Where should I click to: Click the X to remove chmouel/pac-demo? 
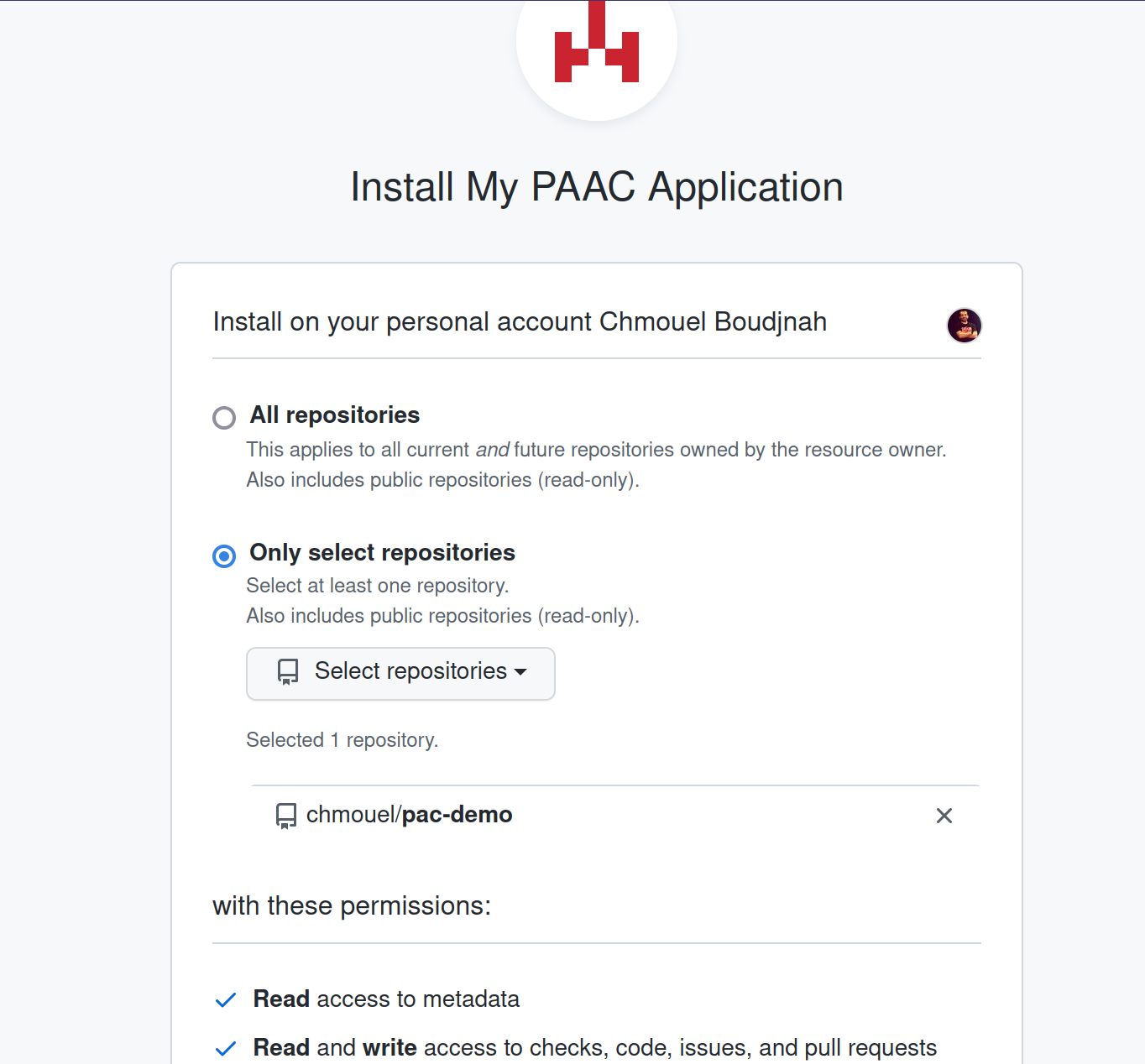tap(944, 815)
